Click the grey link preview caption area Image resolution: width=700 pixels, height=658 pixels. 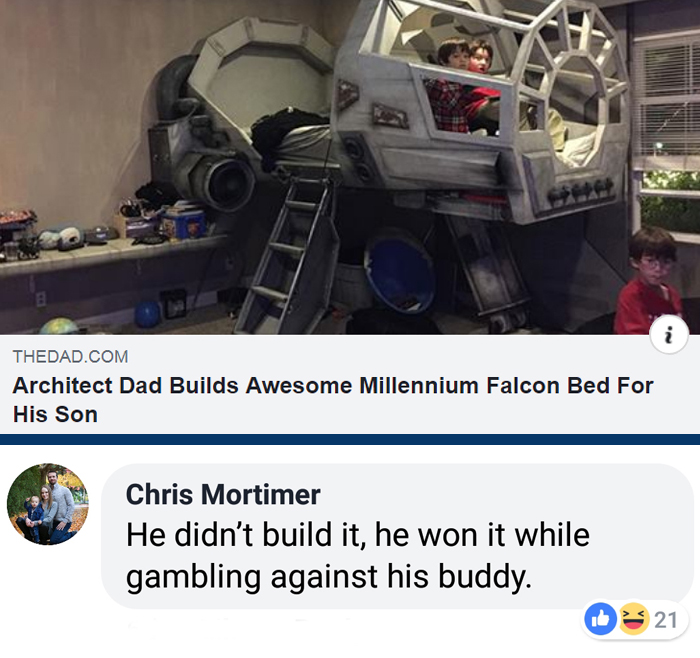(350, 384)
